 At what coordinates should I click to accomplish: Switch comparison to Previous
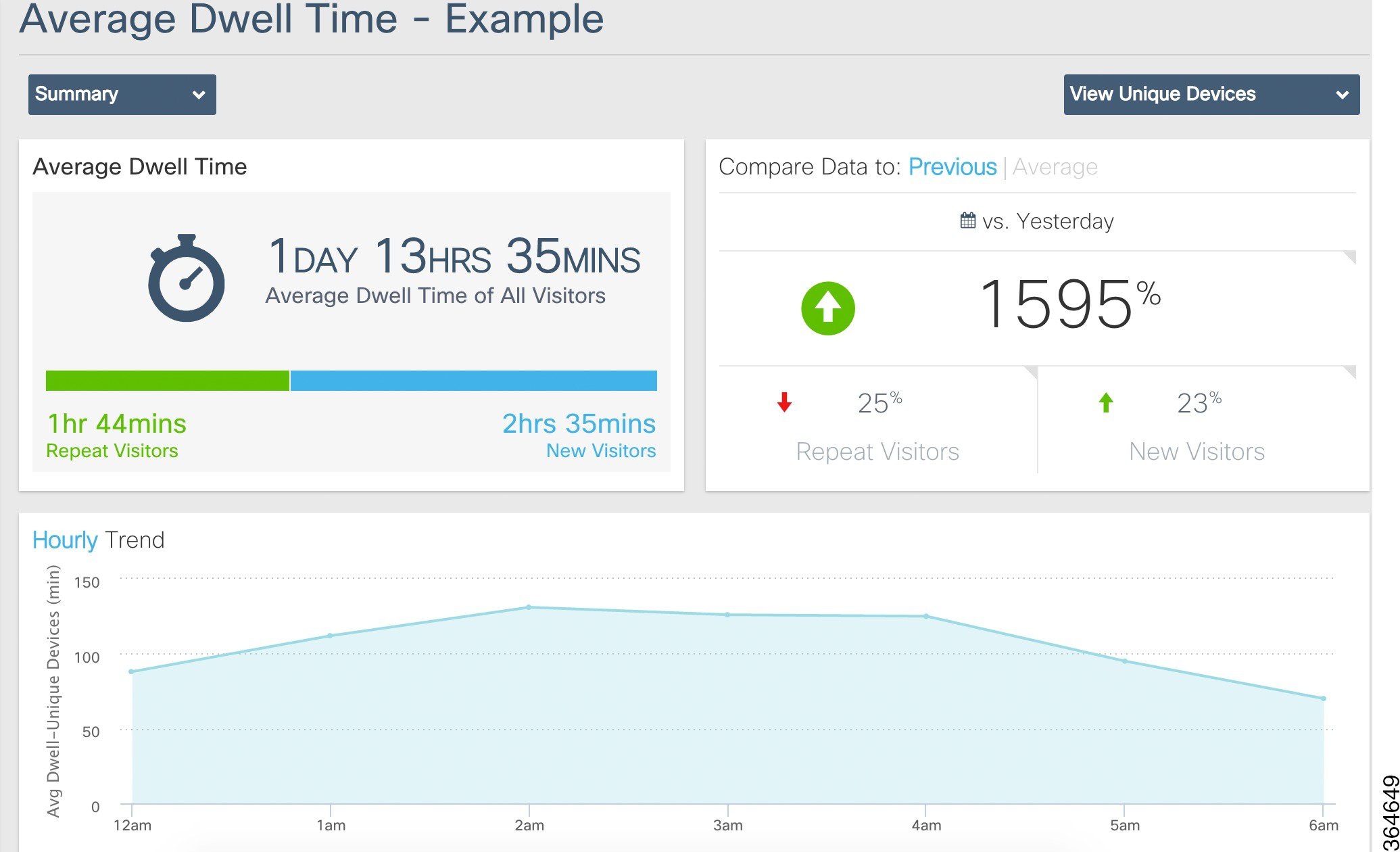[952, 167]
